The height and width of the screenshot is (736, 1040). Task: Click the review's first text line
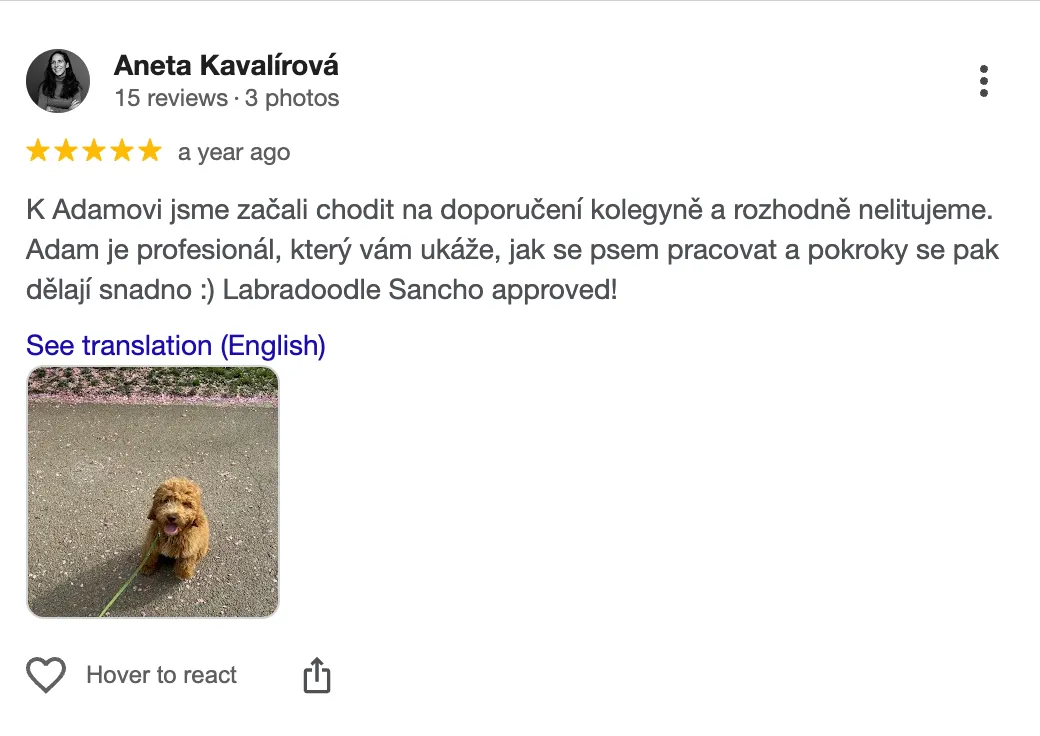pyautogui.click(x=510, y=211)
